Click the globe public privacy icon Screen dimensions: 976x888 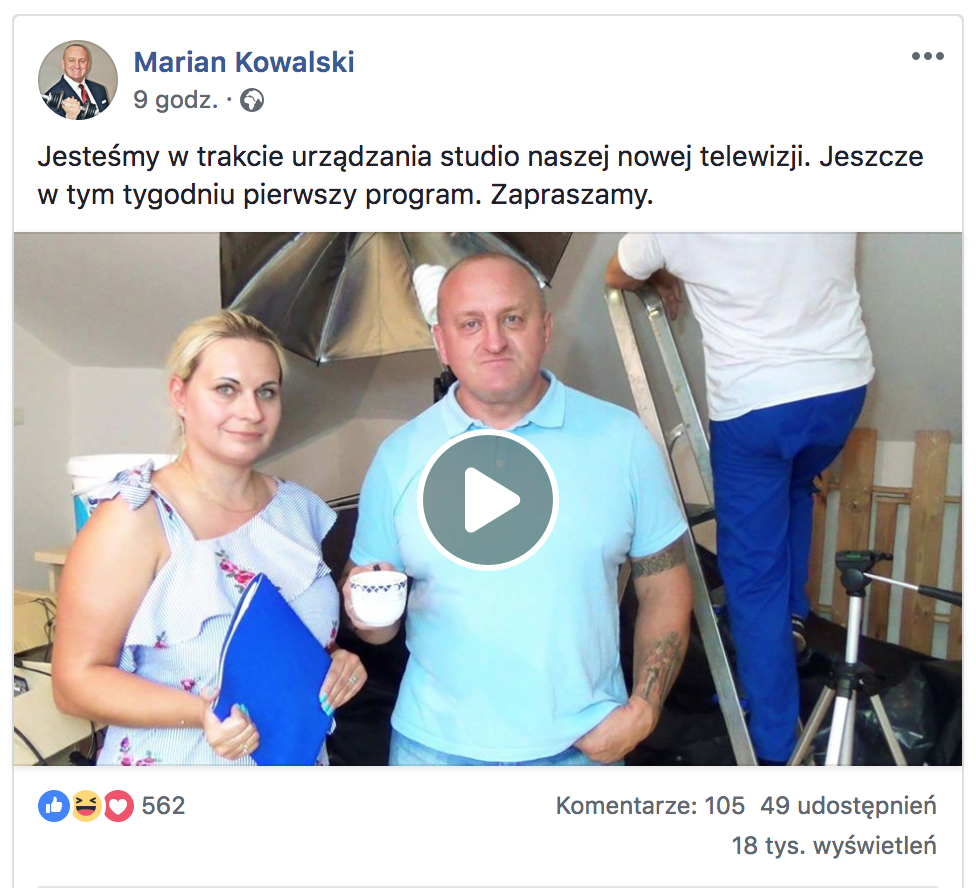tap(252, 100)
